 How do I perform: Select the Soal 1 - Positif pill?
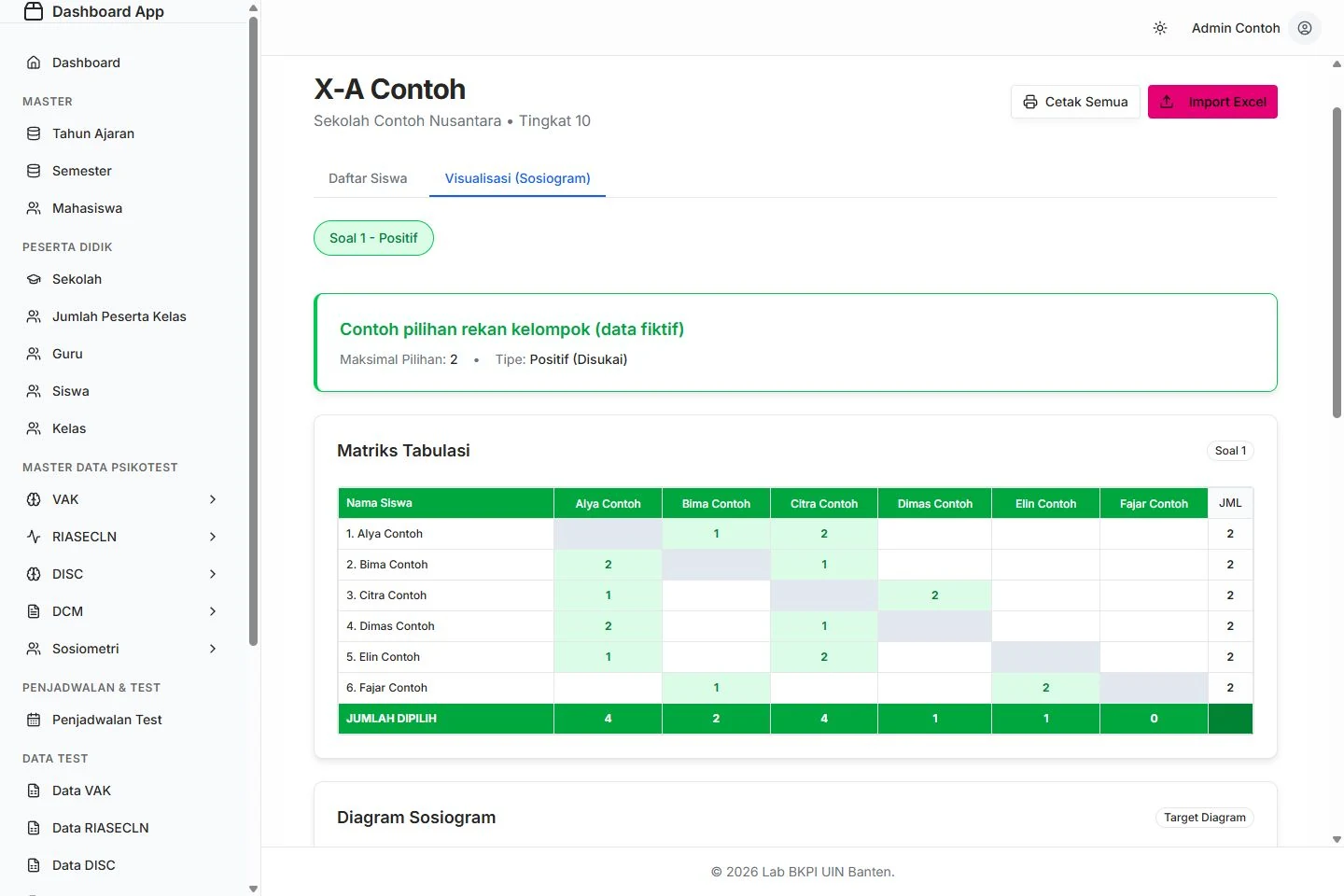pos(373,238)
